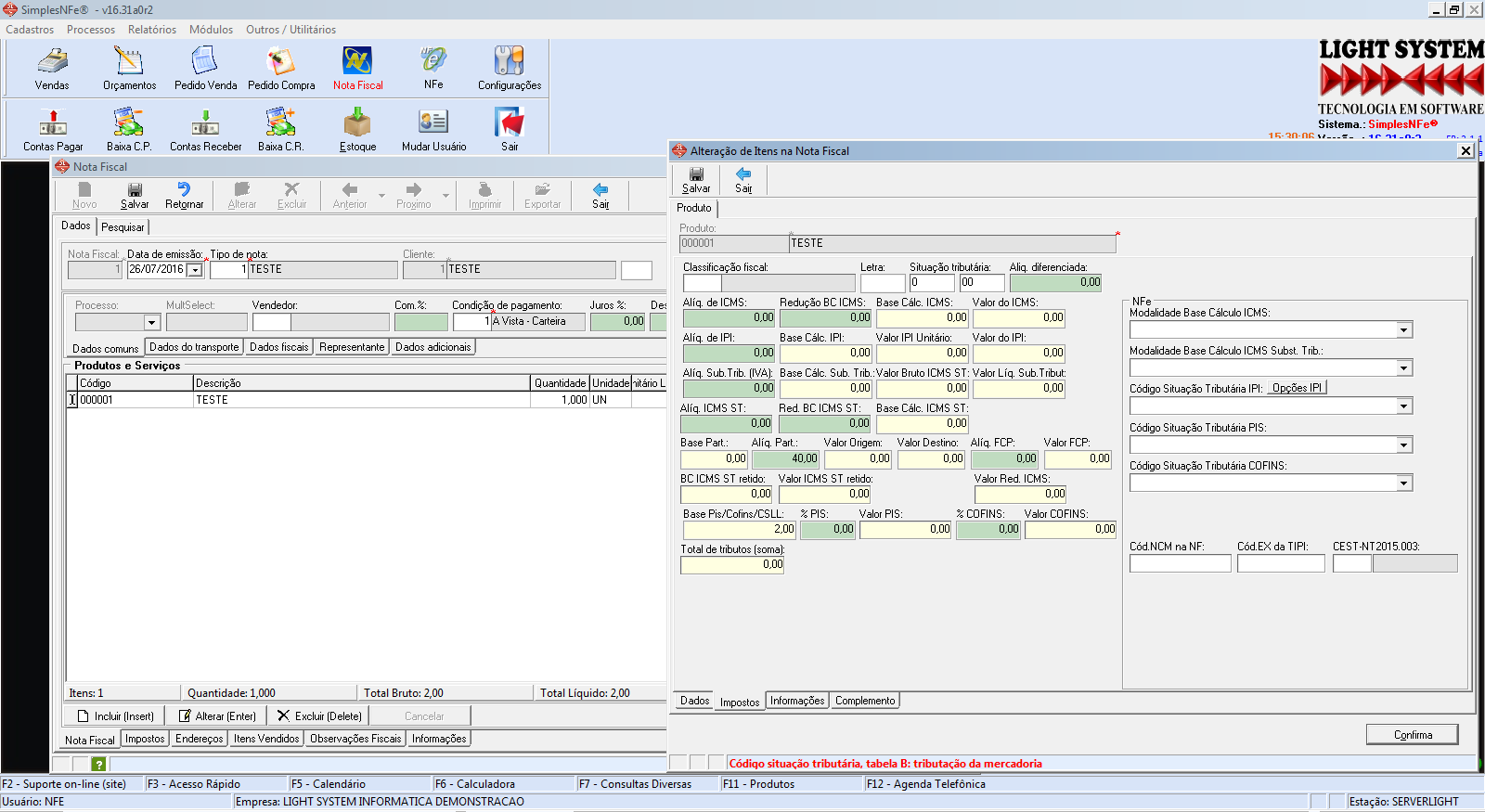
Task: Open the NFe icon
Action: [x=433, y=69]
